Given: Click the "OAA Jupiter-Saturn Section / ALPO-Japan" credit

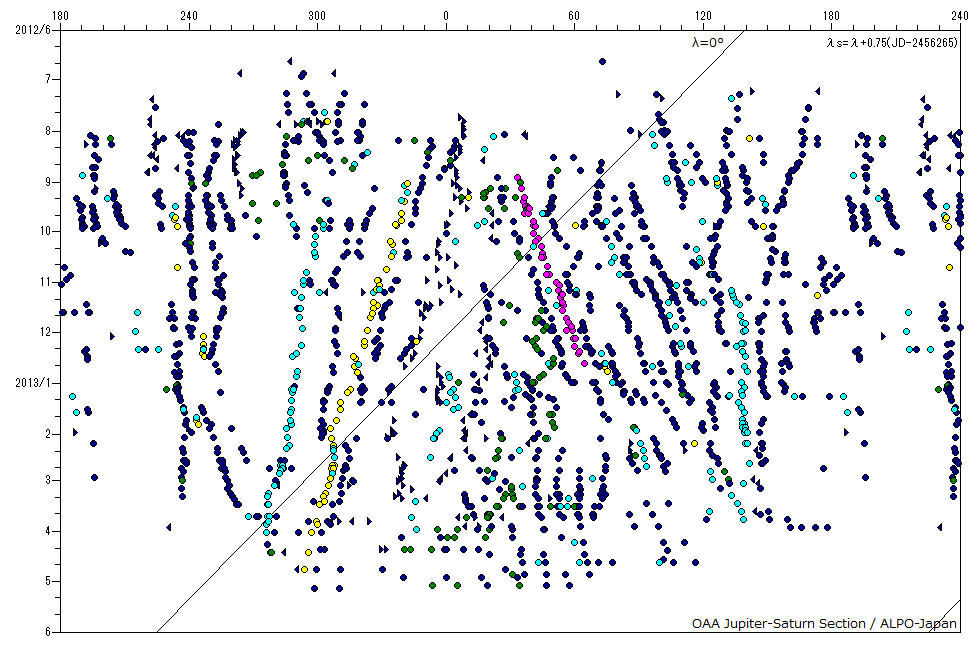Looking at the screenshot, I should (x=824, y=623).
